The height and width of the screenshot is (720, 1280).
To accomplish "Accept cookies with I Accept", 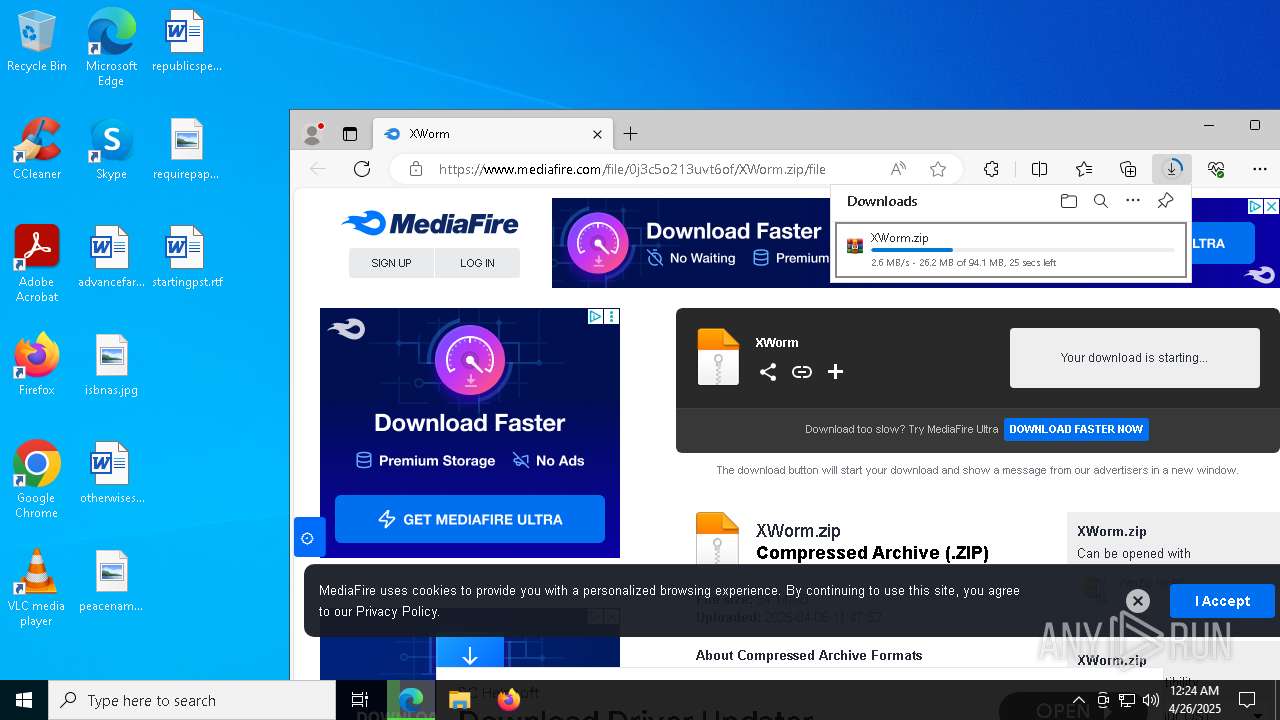I will [x=1222, y=601].
